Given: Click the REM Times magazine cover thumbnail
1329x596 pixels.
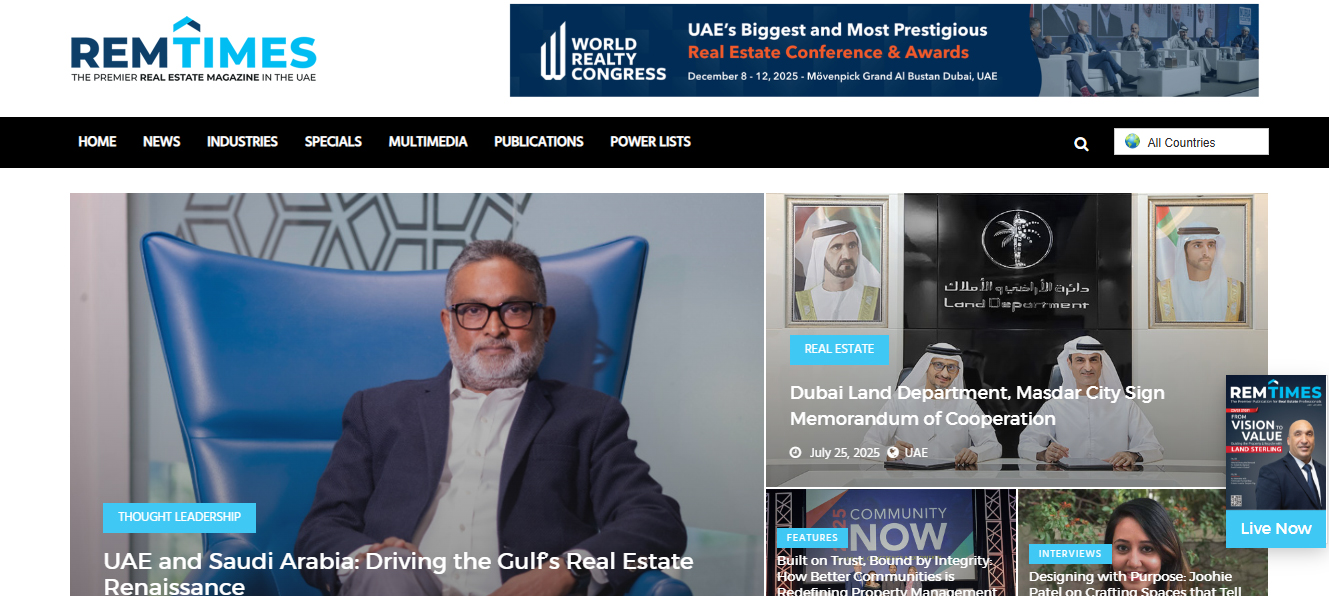Looking at the screenshot, I should click(1276, 443).
